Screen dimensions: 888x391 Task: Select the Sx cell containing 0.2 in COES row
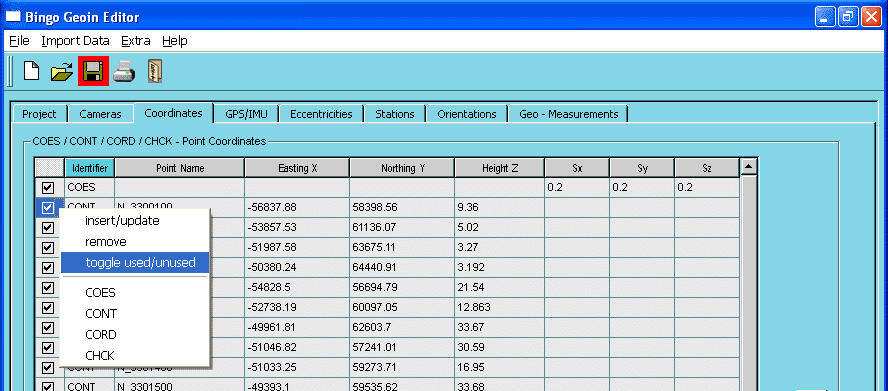tap(577, 187)
